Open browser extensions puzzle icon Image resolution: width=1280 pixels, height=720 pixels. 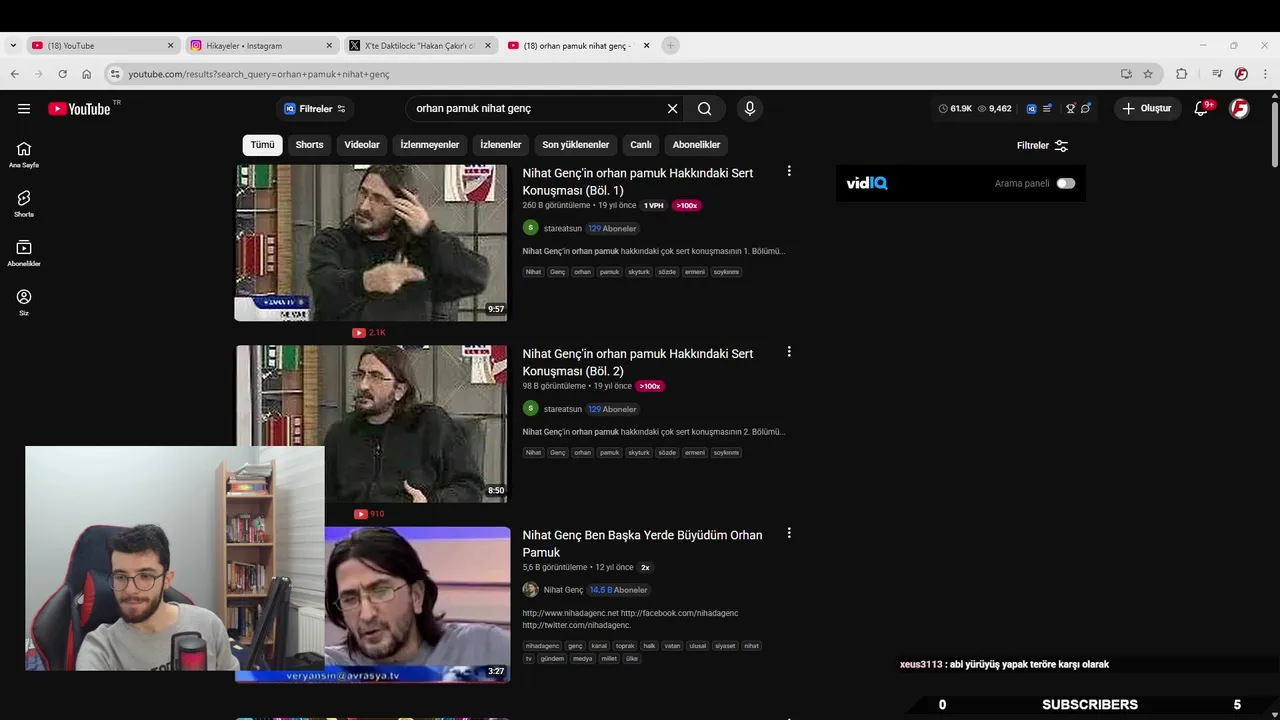click(1181, 74)
